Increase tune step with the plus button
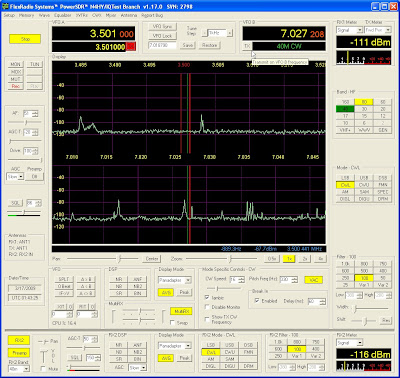Viewport: 400px width, 378px height. (230, 33)
